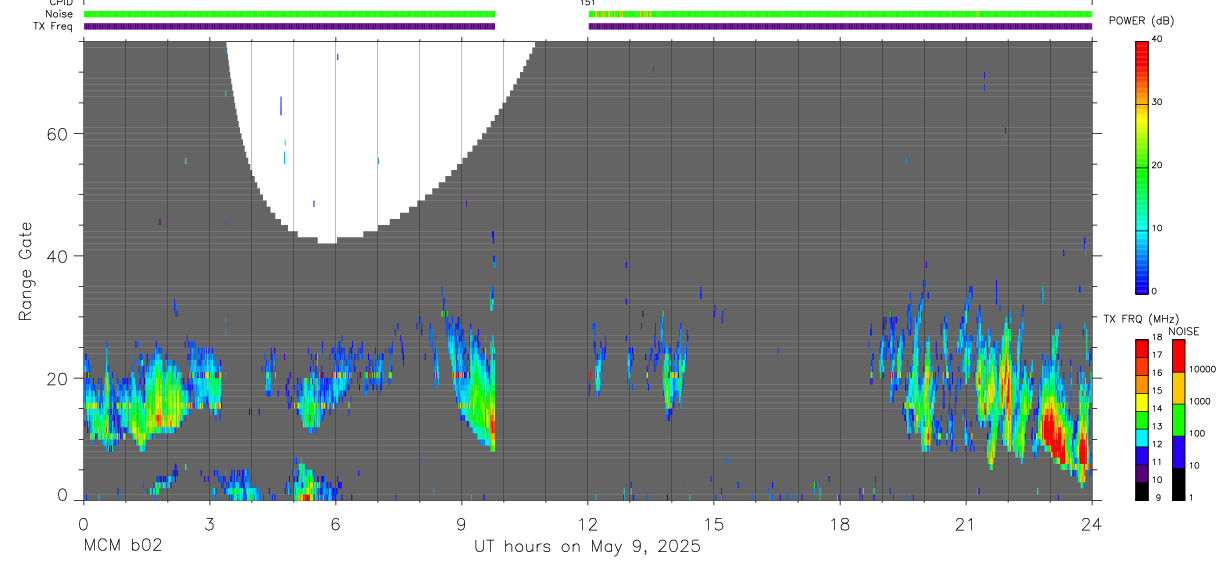Pick the yellow swatch in NOISE legend
Screen dimensions: 1228x567
(1179, 388)
